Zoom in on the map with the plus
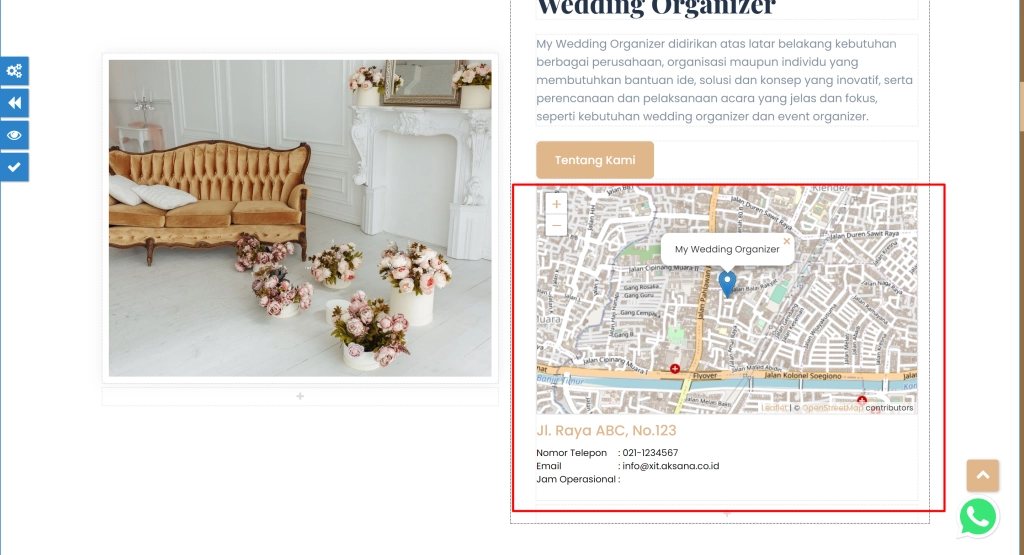 coord(556,204)
